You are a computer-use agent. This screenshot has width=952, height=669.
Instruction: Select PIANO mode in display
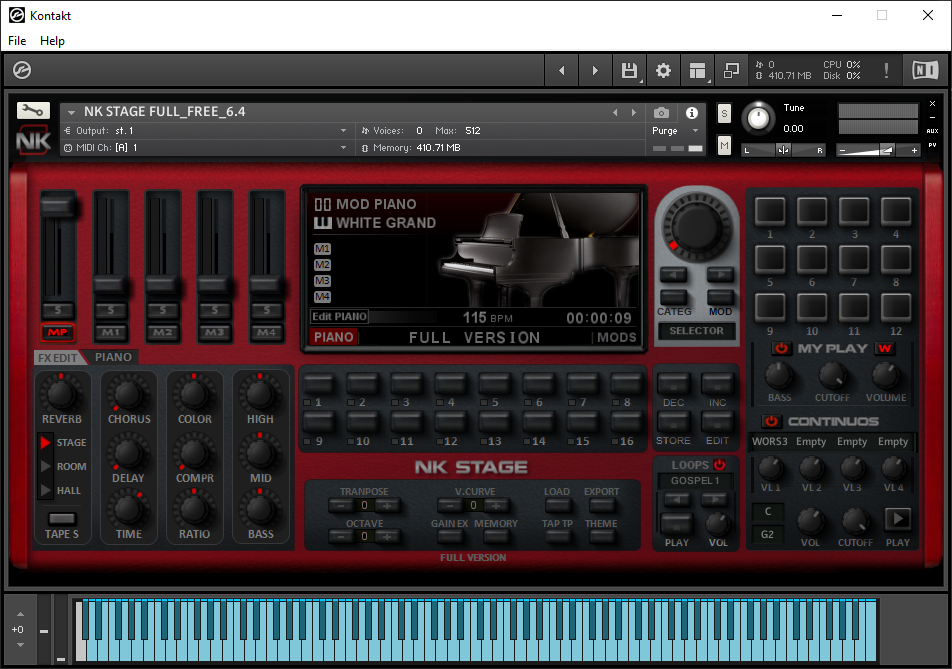coord(333,337)
